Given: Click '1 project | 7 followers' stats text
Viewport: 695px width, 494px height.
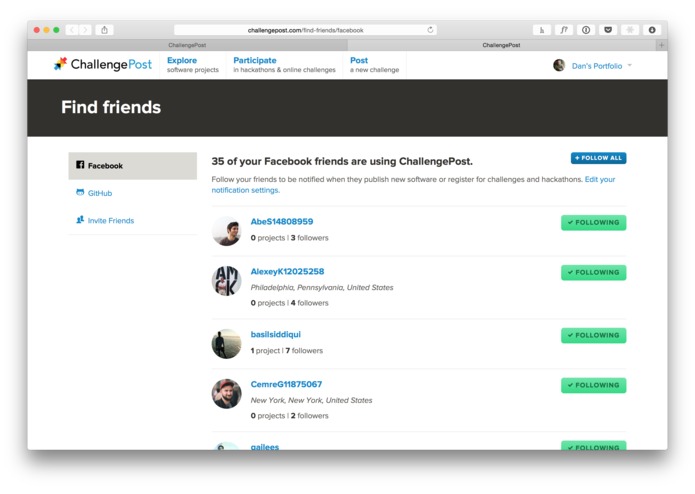Looking at the screenshot, I should tap(287, 351).
